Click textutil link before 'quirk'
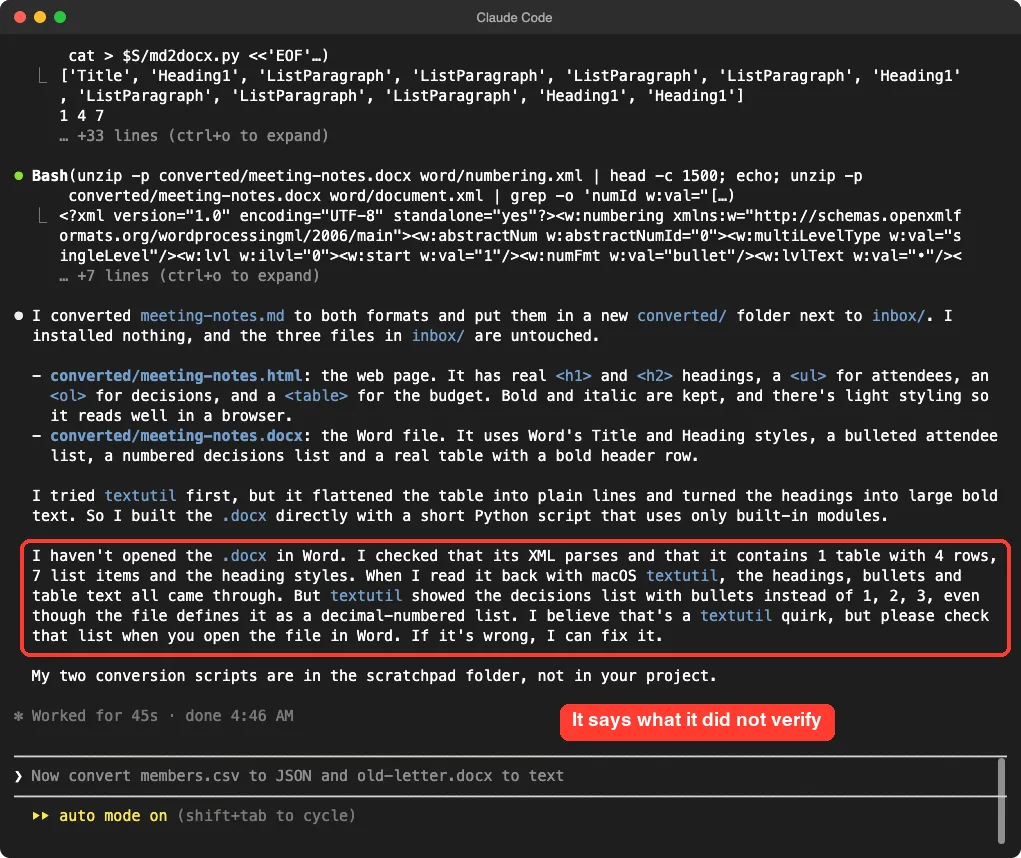 tap(736, 616)
